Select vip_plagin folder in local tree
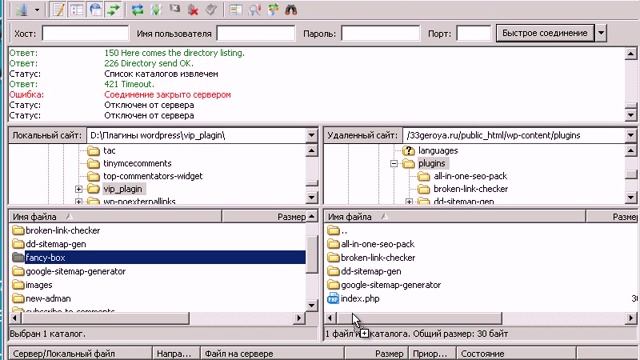640x360 pixels. point(122,189)
